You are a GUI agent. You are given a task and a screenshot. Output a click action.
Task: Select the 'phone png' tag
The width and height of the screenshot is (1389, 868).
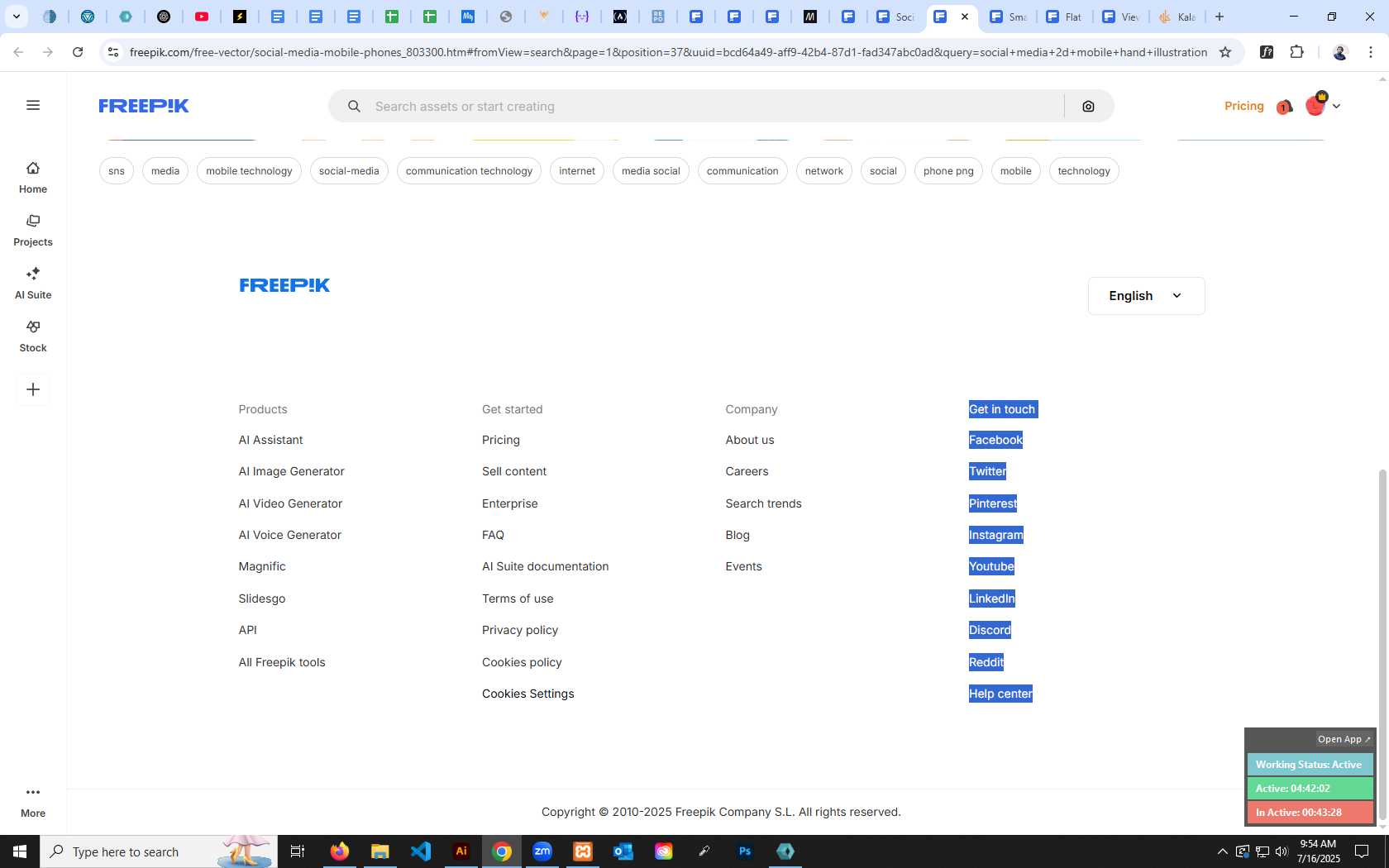coord(948,171)
